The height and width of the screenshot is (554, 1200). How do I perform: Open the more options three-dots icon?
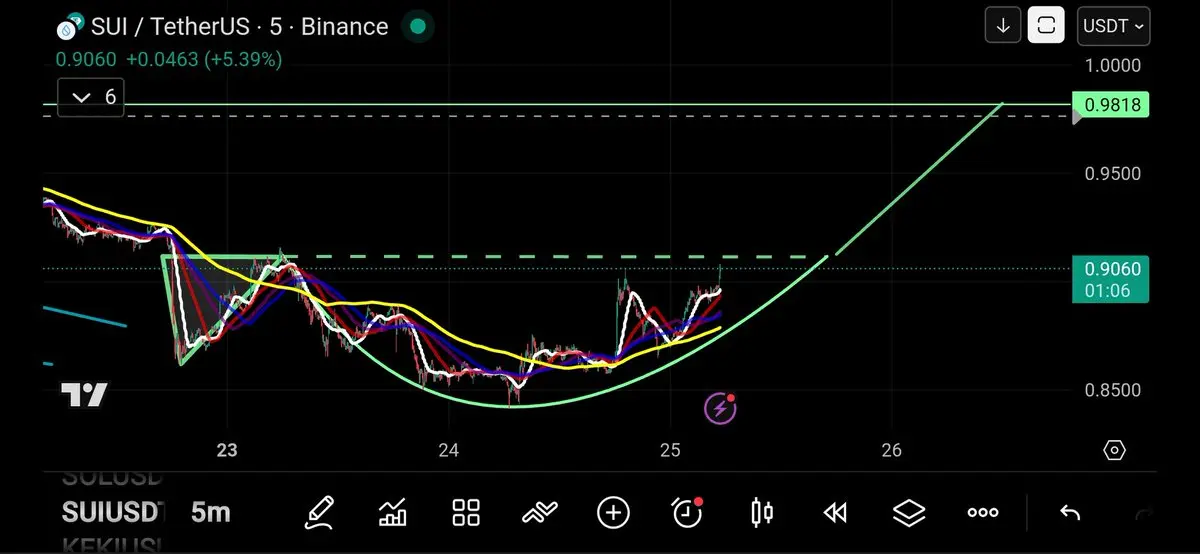pos(983,513)
